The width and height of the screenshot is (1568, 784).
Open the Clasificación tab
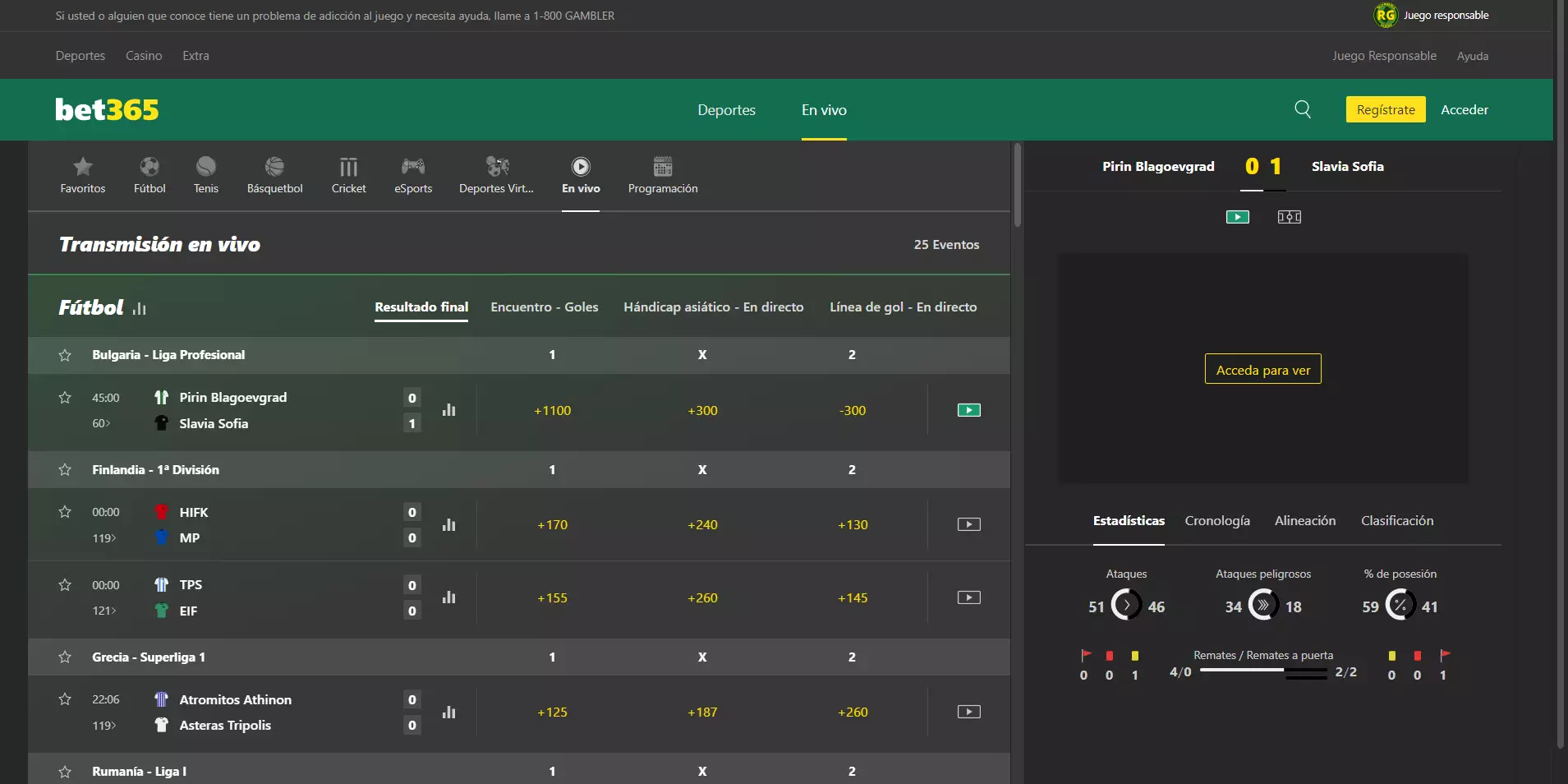pos(1397,521)
